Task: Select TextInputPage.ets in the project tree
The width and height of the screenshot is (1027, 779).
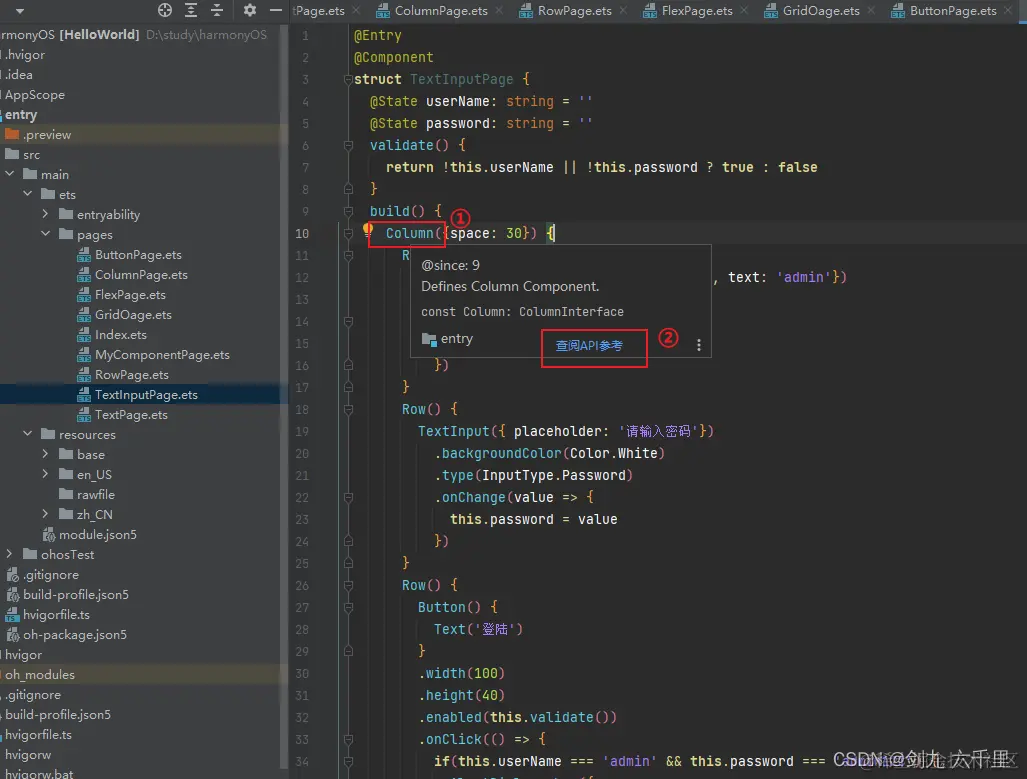Action: click(146, 395)
